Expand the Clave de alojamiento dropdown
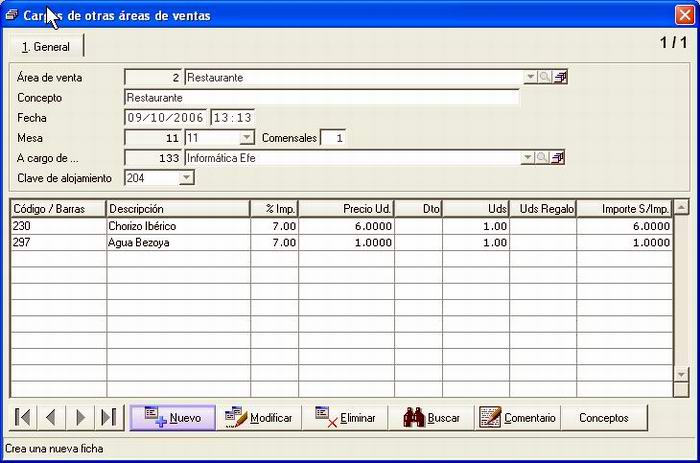This screenshot has width=700, height=463. click(x=186, y=178)
